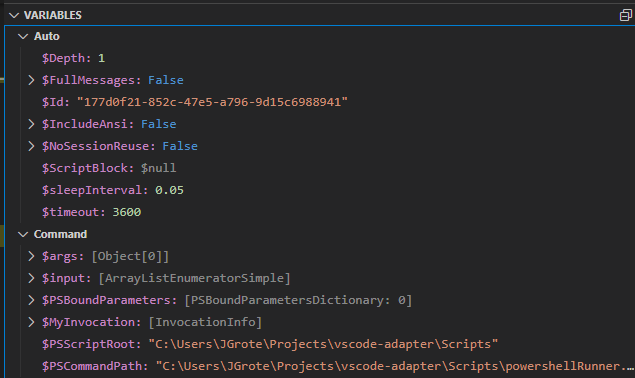635x378 pixels.
Task: Collapse the VARIABLES panel section
Action: pyautogui.click(x=14, y=15)
